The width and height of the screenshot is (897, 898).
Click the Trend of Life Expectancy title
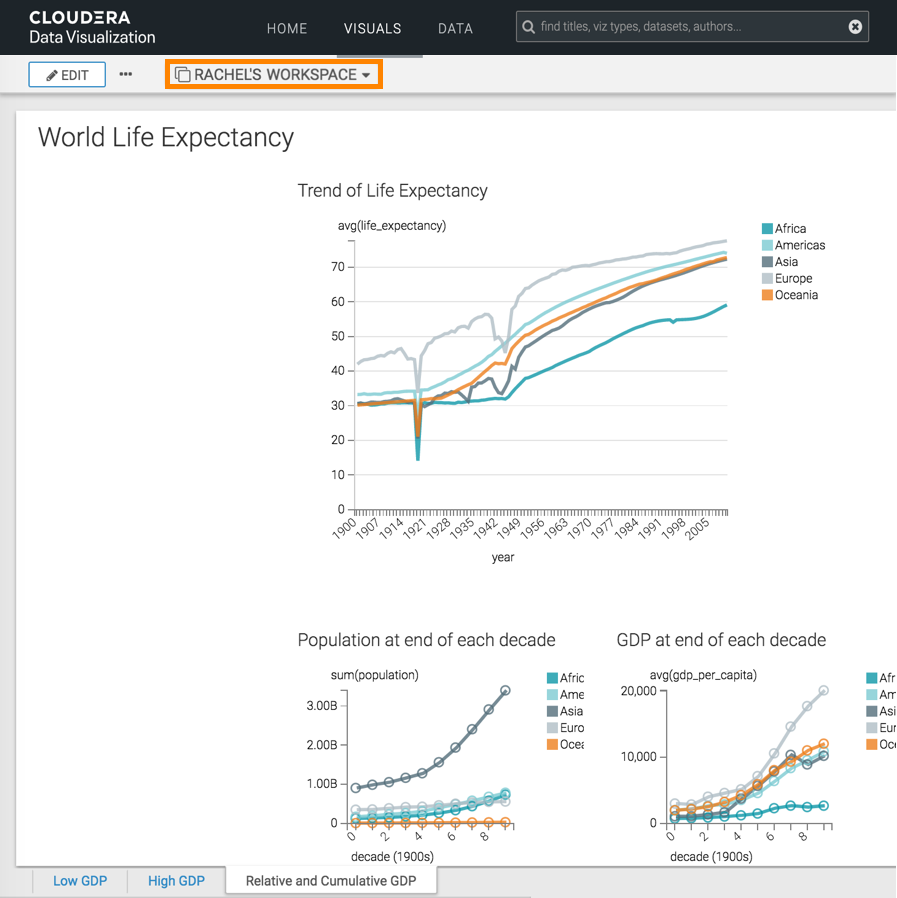(392, 190)
